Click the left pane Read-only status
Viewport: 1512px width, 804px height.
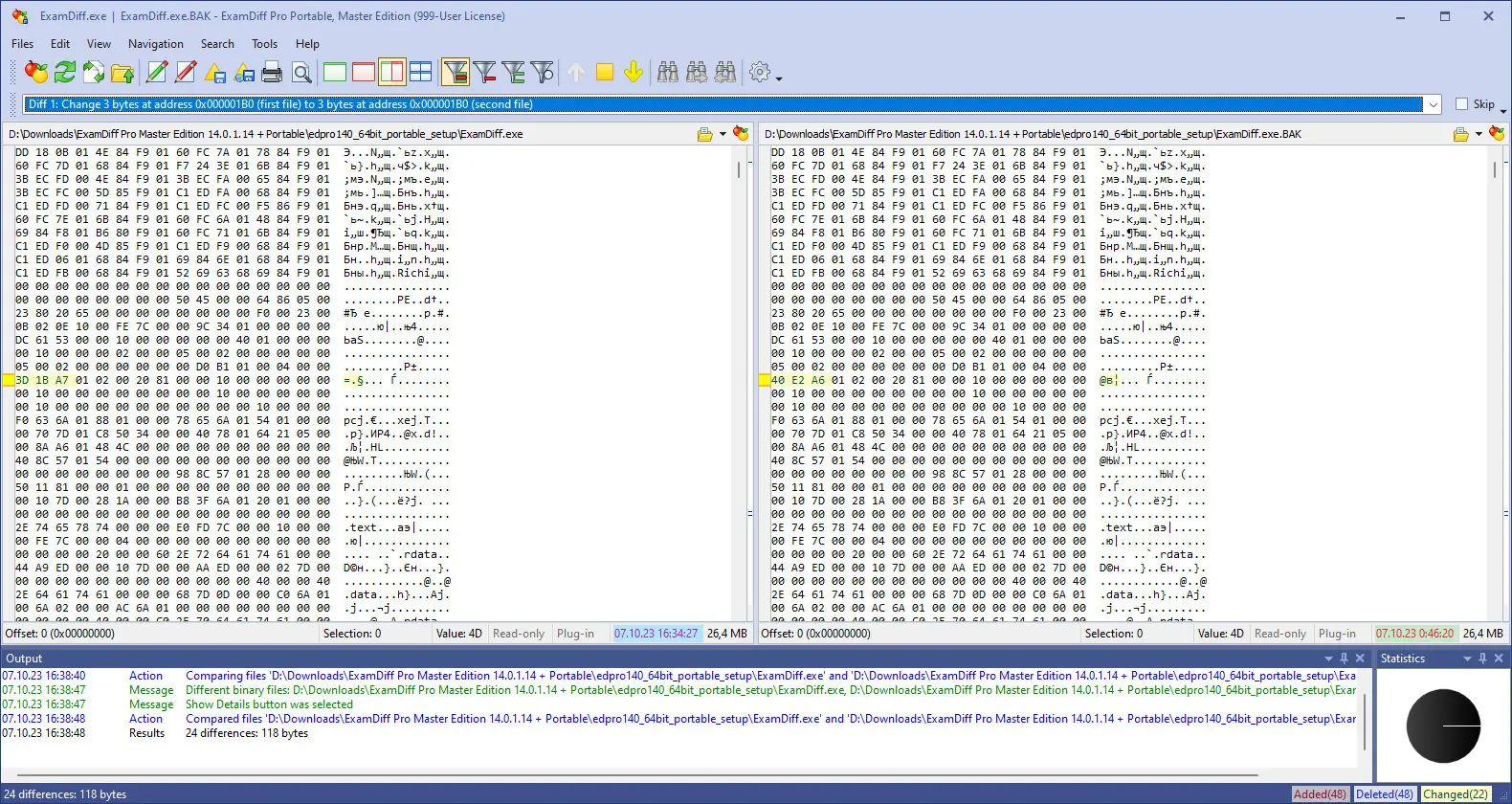(x=519, y=634)
